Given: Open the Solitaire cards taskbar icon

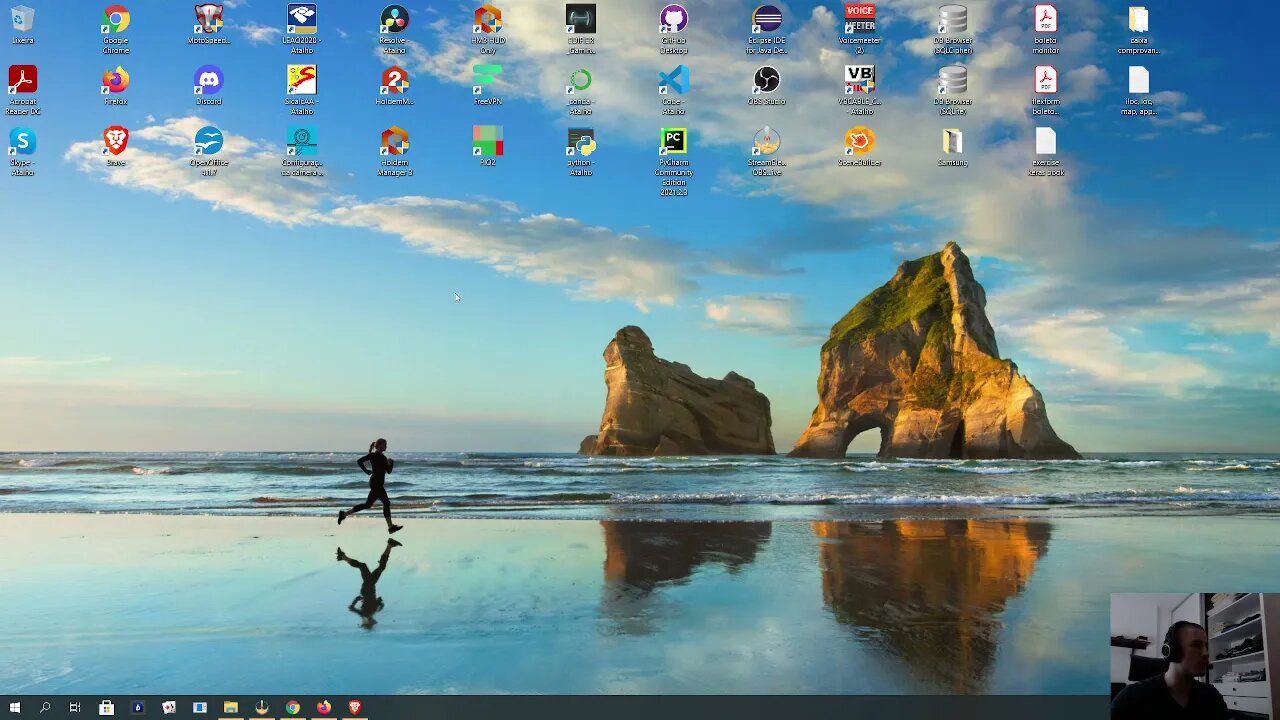Looking at the screenshot, I should point(168,708).
